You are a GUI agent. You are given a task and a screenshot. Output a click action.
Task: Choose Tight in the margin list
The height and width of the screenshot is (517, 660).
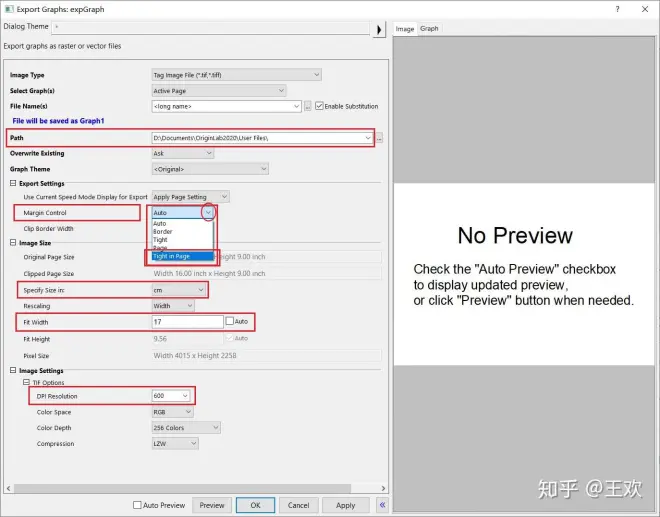coord(183,240)
